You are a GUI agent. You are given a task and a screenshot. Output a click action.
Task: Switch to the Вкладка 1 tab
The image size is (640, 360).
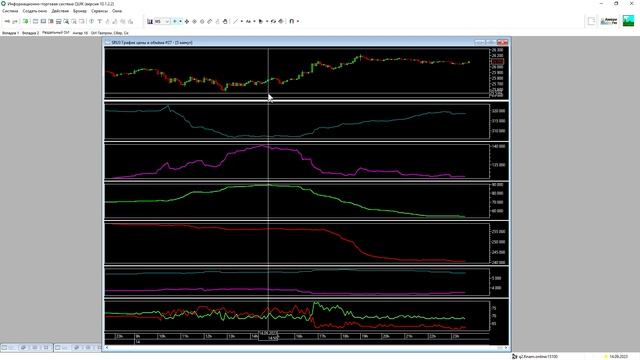11,33
